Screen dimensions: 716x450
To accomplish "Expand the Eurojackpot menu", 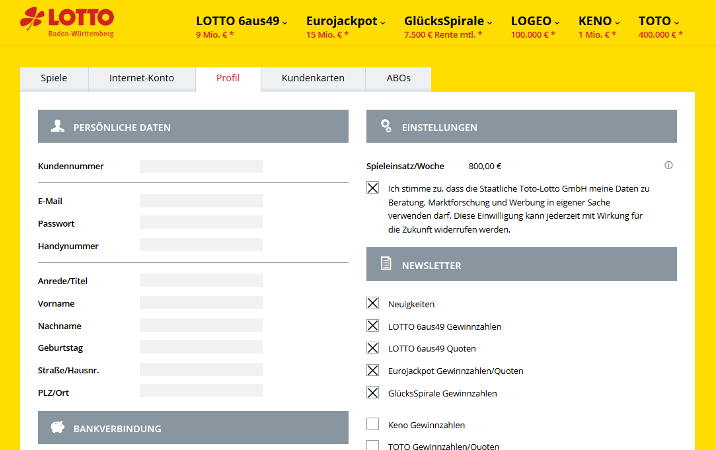I will click(x=346, y=21).
